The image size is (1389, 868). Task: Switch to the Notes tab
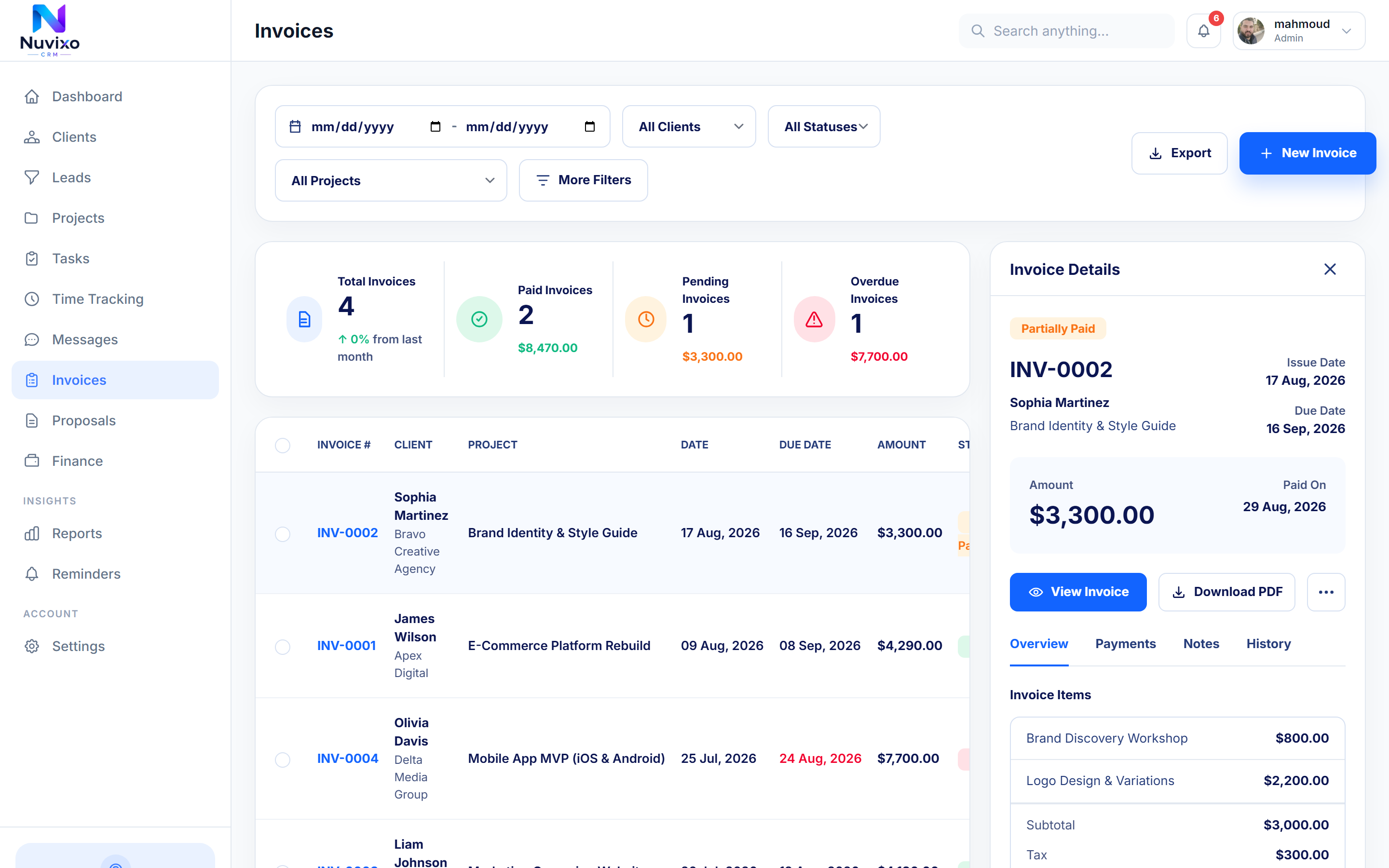[x=1201, y=644]
